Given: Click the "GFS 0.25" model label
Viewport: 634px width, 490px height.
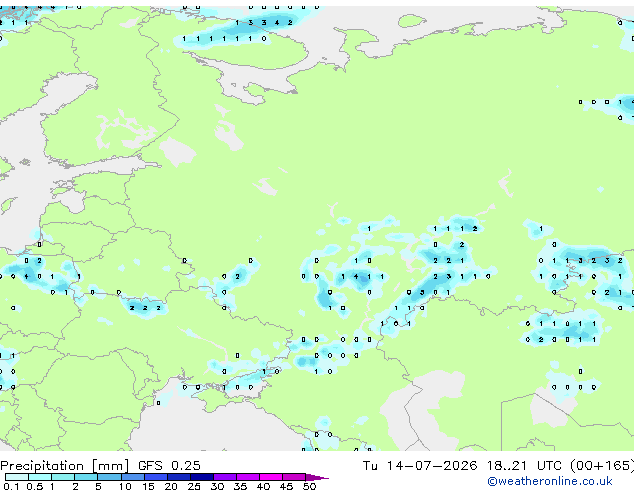Looking at the screenshot, I should 169,466.
